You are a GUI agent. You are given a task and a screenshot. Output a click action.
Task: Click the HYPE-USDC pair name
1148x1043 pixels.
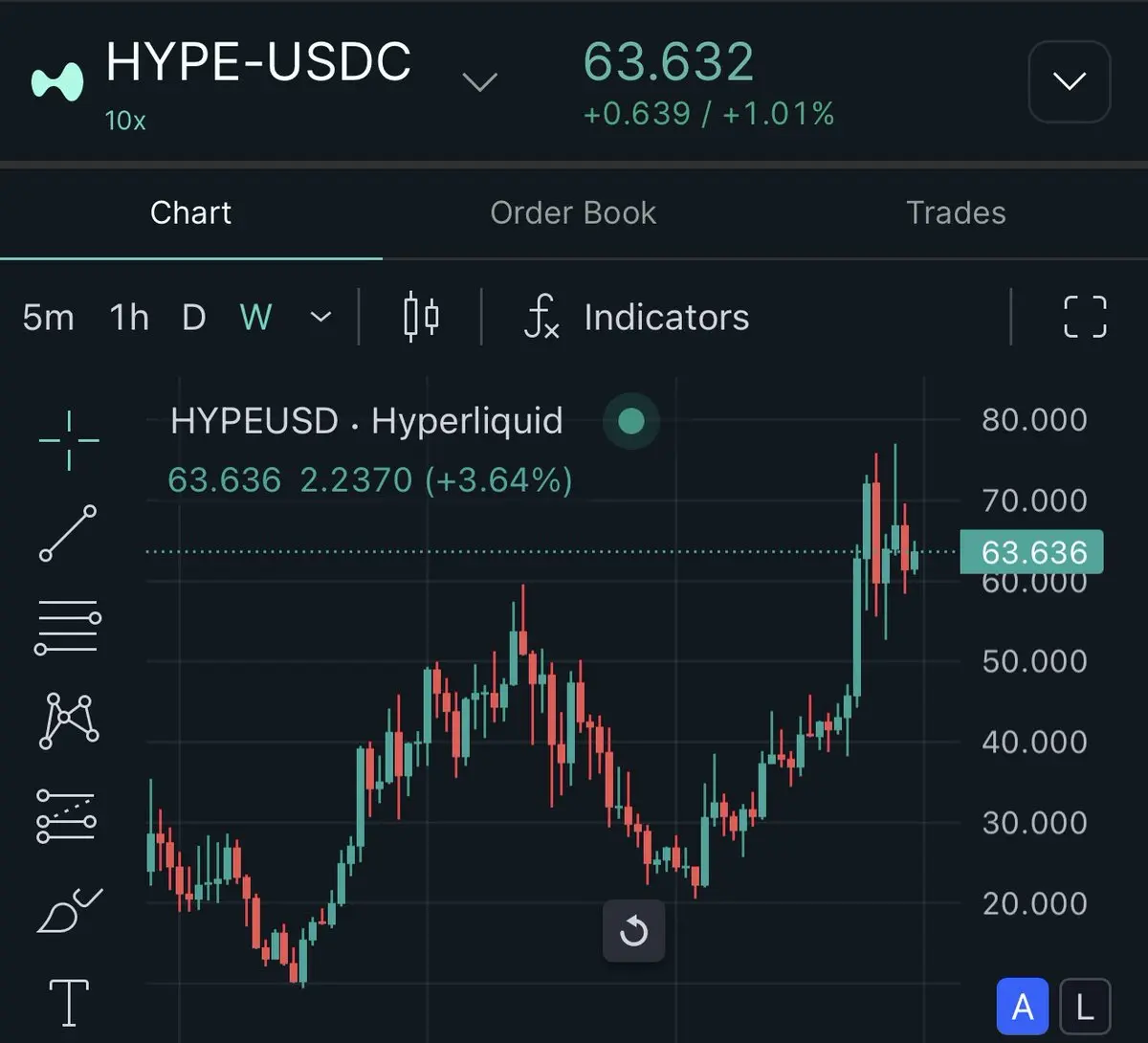coord(258,63)
